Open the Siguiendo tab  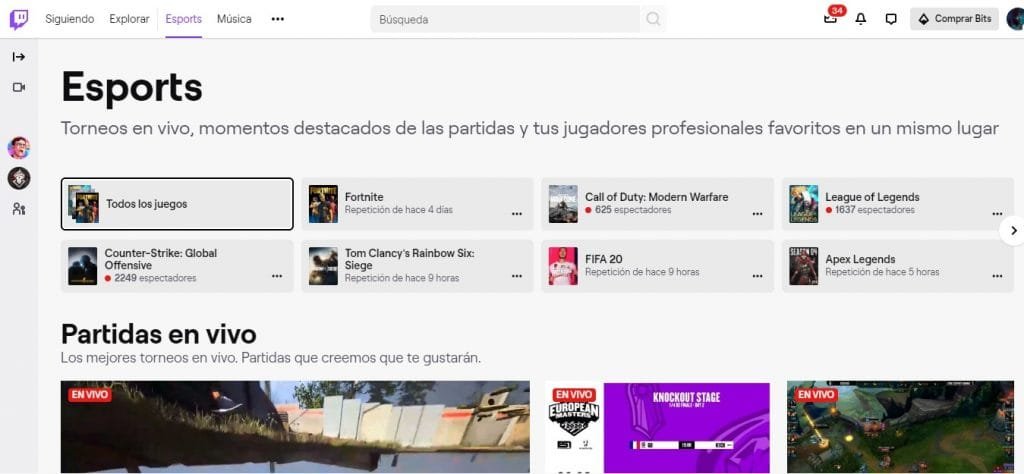(x=69, y=19)
